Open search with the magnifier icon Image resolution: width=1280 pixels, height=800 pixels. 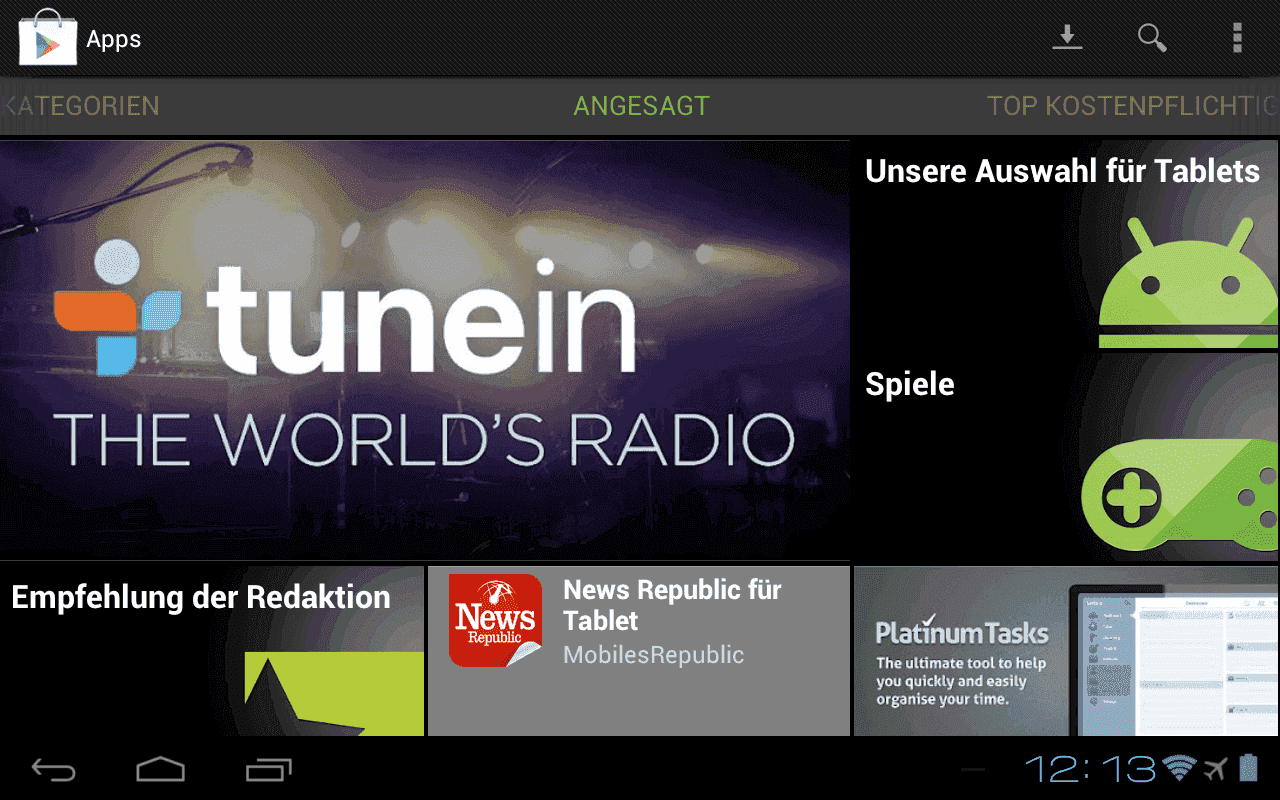pos(1152,38)
